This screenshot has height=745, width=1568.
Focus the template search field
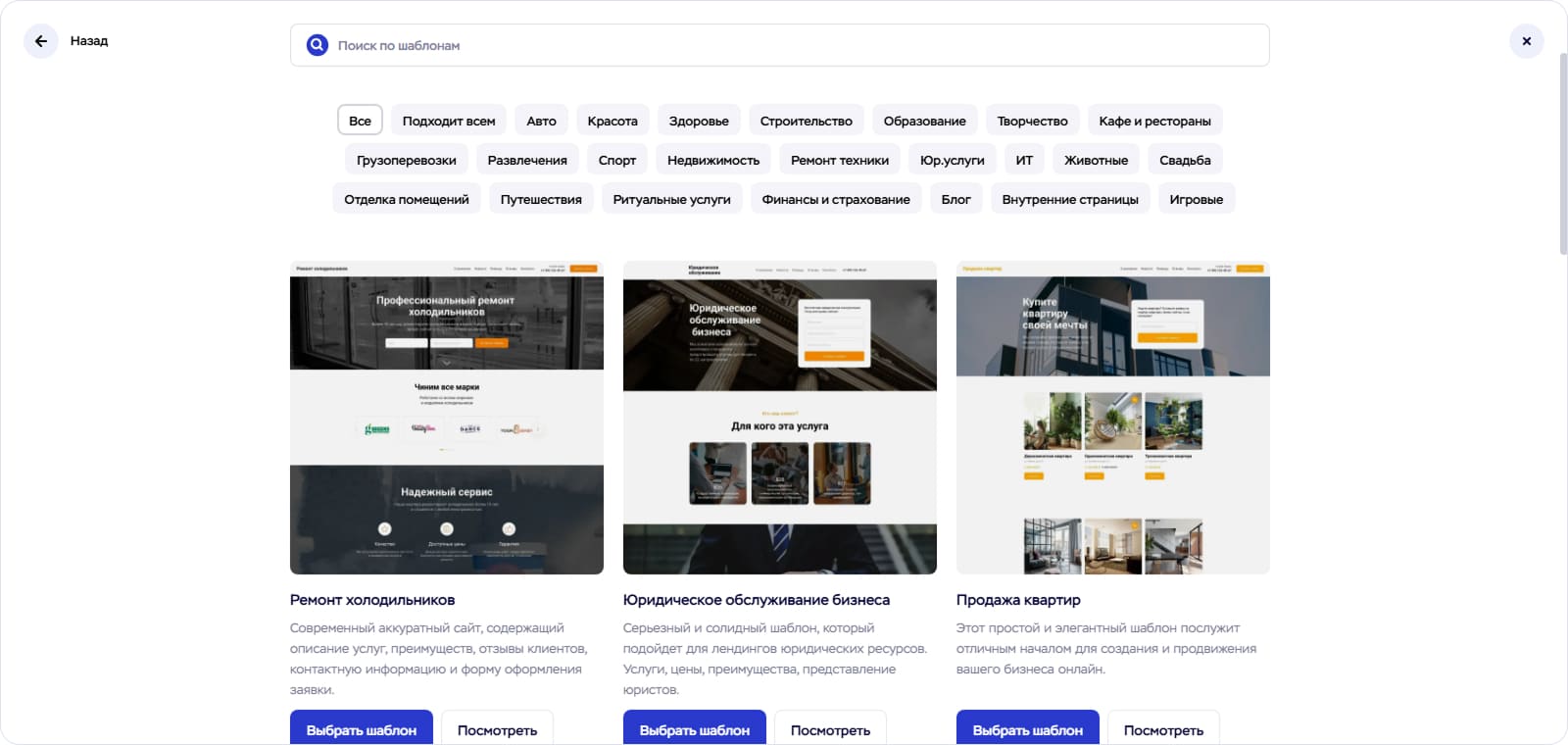tap(780, 45)
